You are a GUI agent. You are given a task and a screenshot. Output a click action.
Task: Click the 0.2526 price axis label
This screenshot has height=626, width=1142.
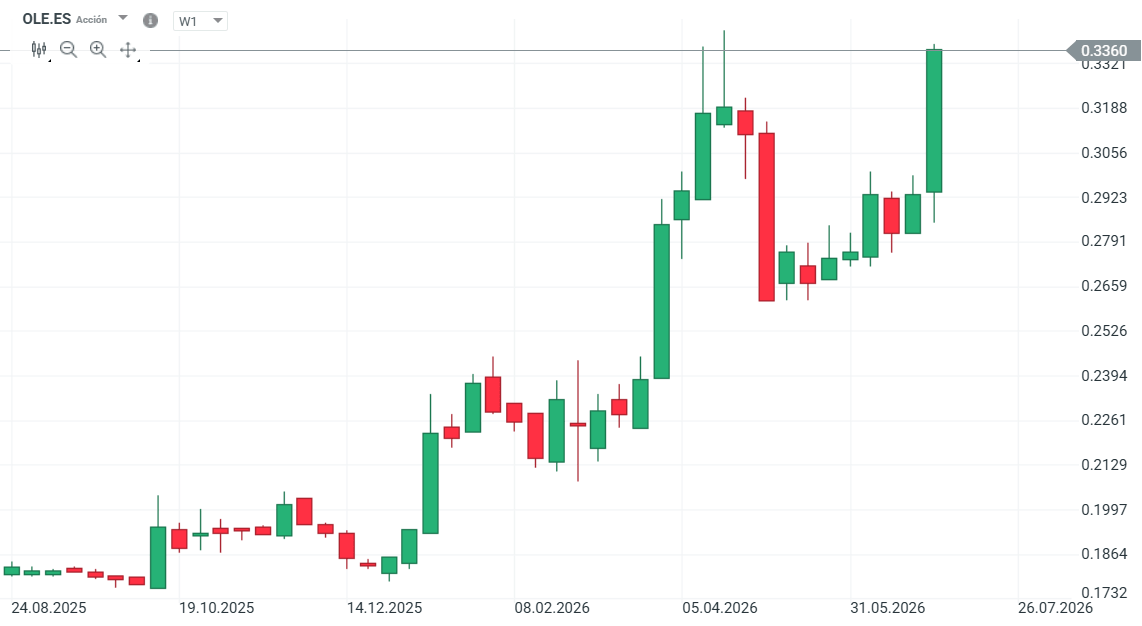pyautogui.click(x=1104, y=331)
